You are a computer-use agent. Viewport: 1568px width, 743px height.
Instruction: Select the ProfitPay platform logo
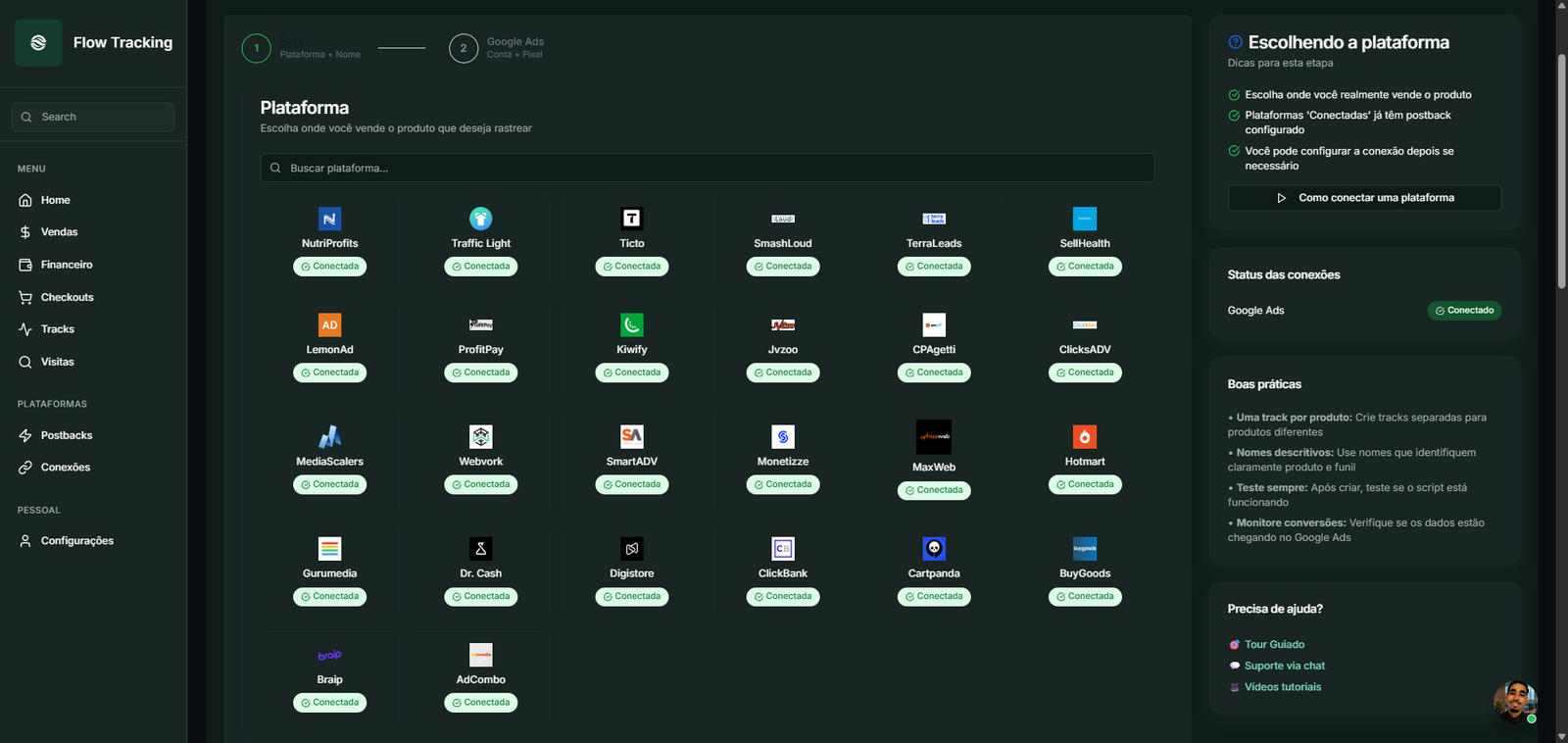pos(480,324)
